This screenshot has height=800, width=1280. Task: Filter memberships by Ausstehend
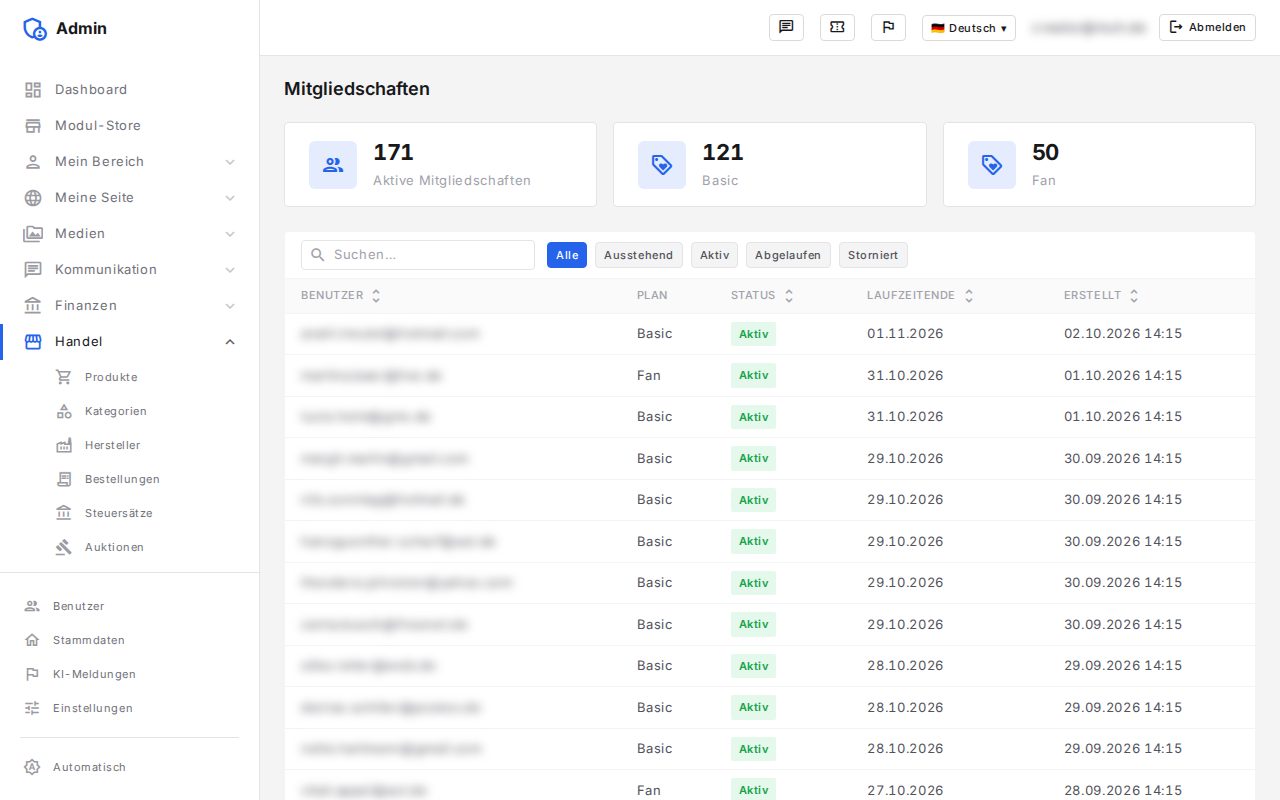point(639,255)
